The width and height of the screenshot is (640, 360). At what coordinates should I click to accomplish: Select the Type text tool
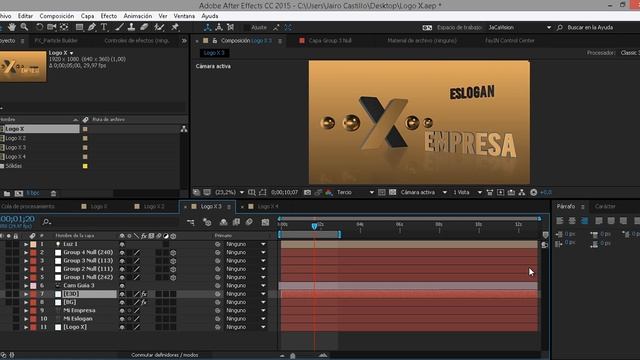tap(104, 27)
